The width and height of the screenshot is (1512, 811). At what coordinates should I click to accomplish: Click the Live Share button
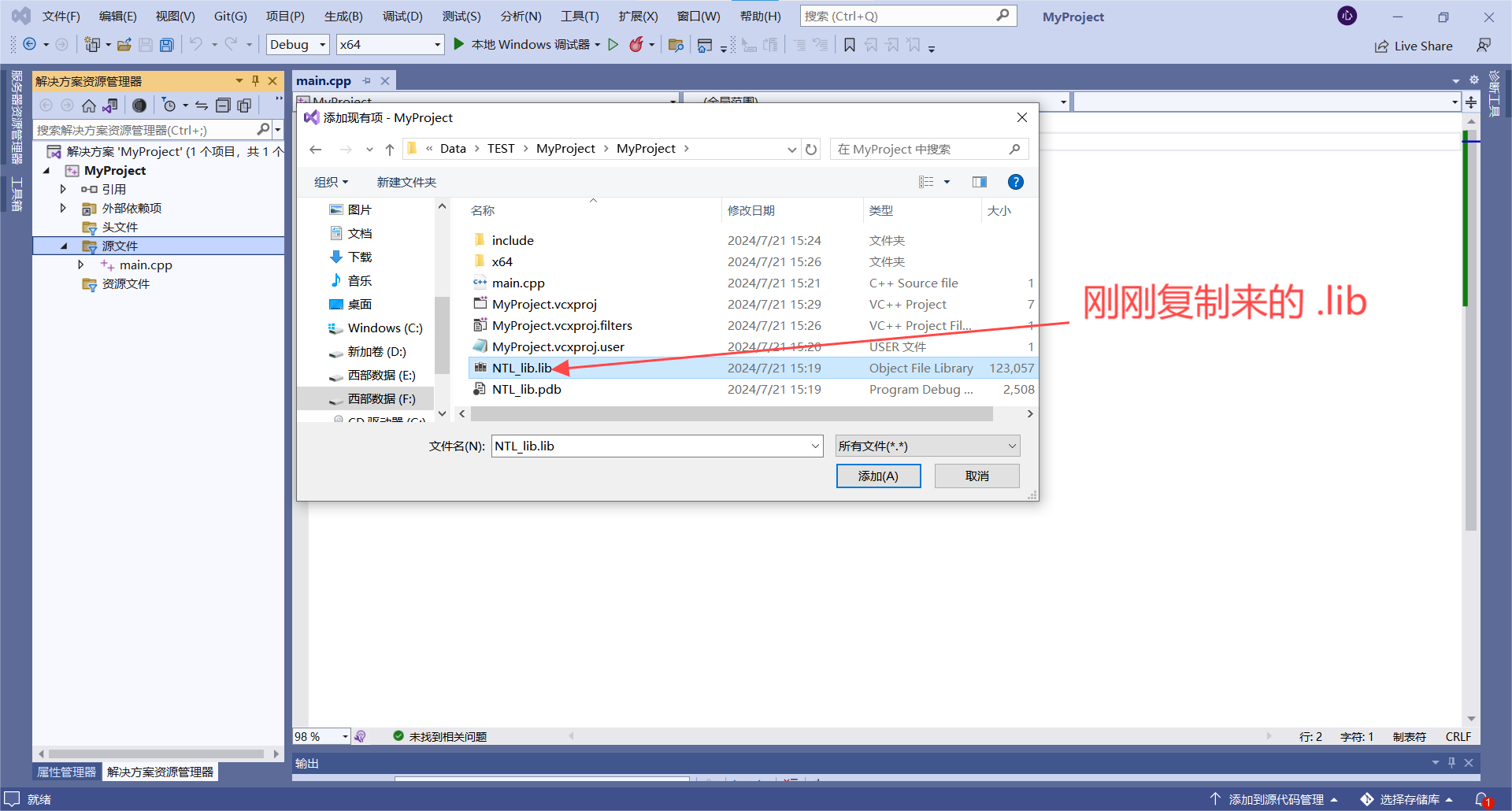coord(1414,46)
